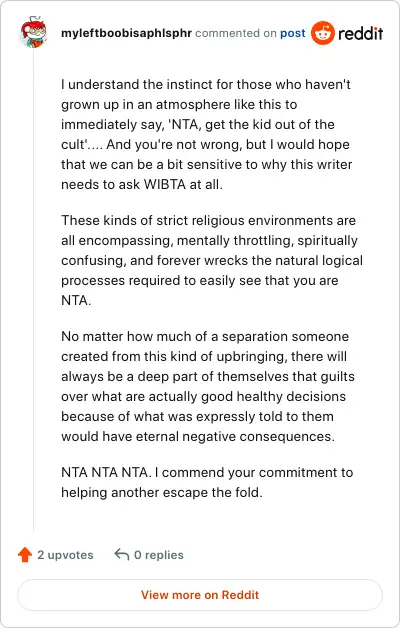
Task: Click the "2 upvotes" count label
Action: (x=65, y=555)
